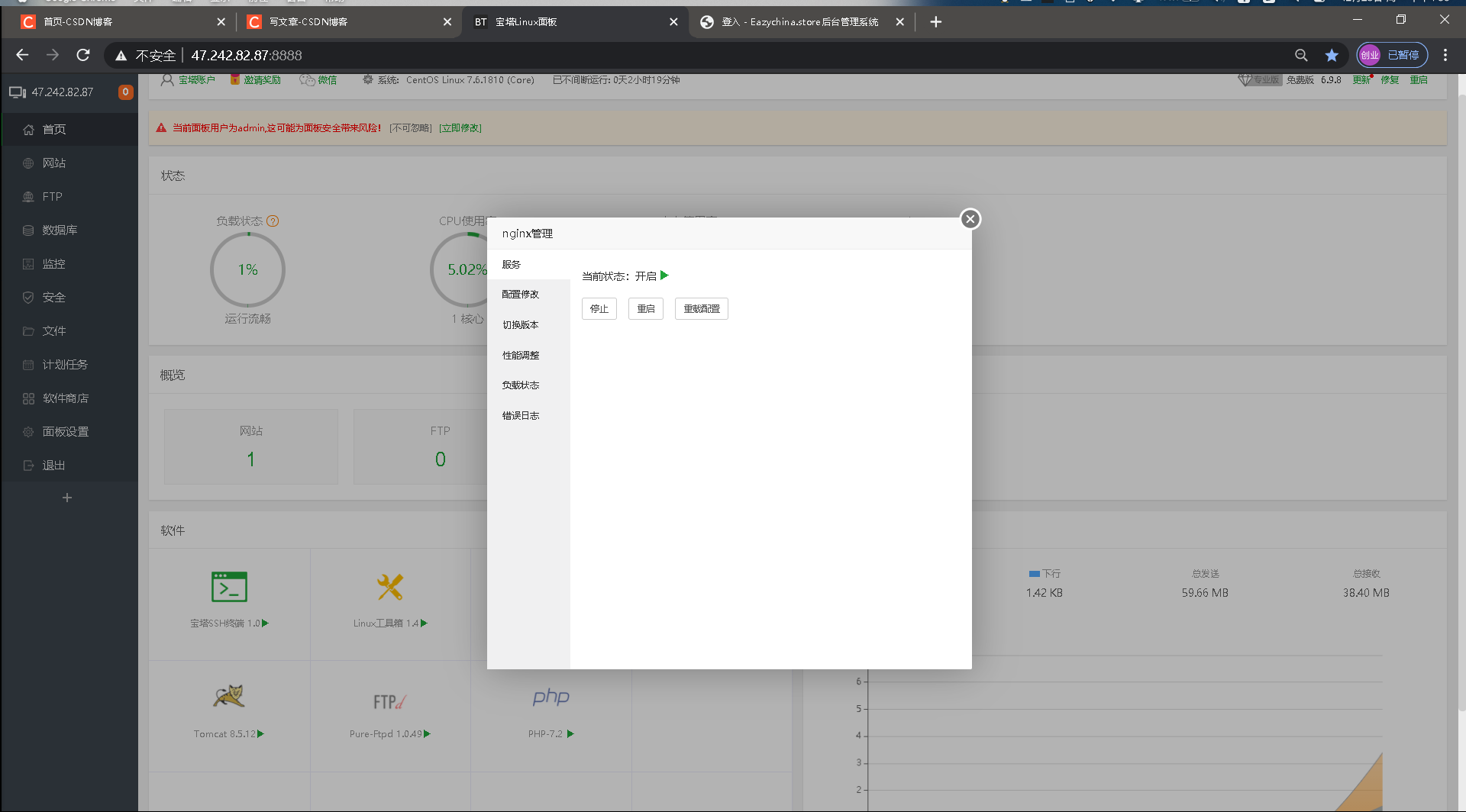Open the 已暂停 browser profile button
Image resolution: width=1466 pixels, height=812 pixels.
pos(1392,55)
